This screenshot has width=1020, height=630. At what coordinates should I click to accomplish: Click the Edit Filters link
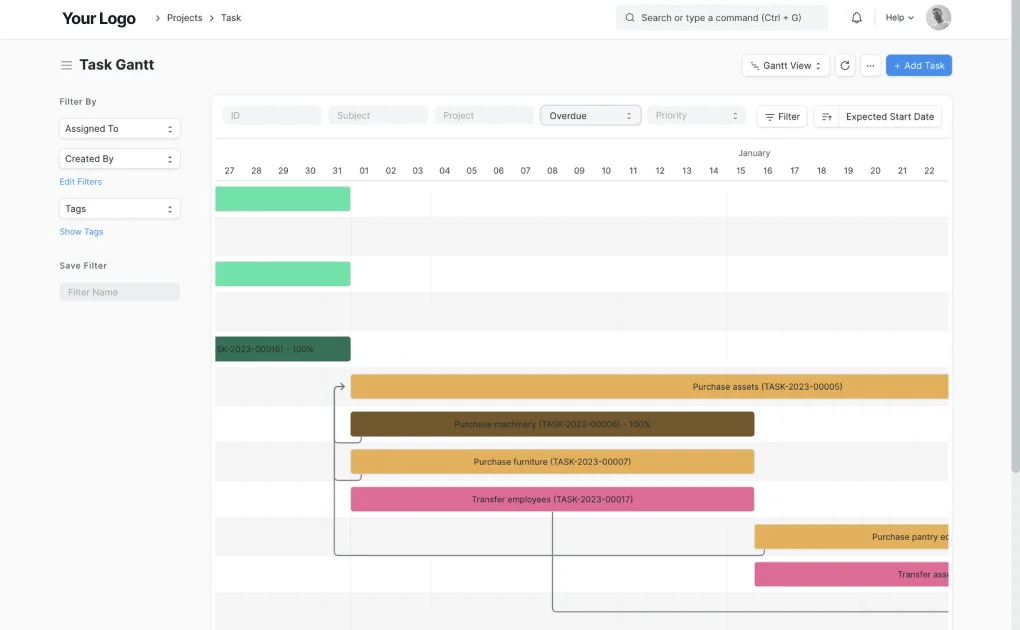click(x=80, y=181)
